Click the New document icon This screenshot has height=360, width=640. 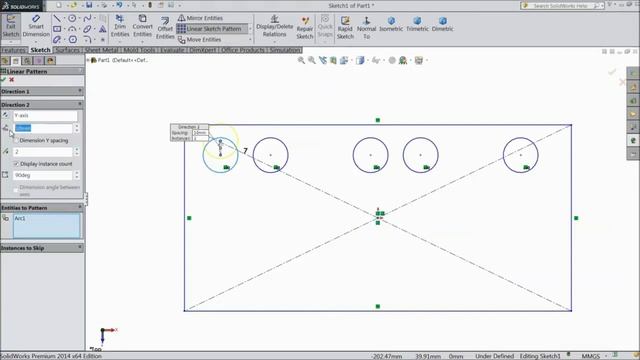click(59, 5)
